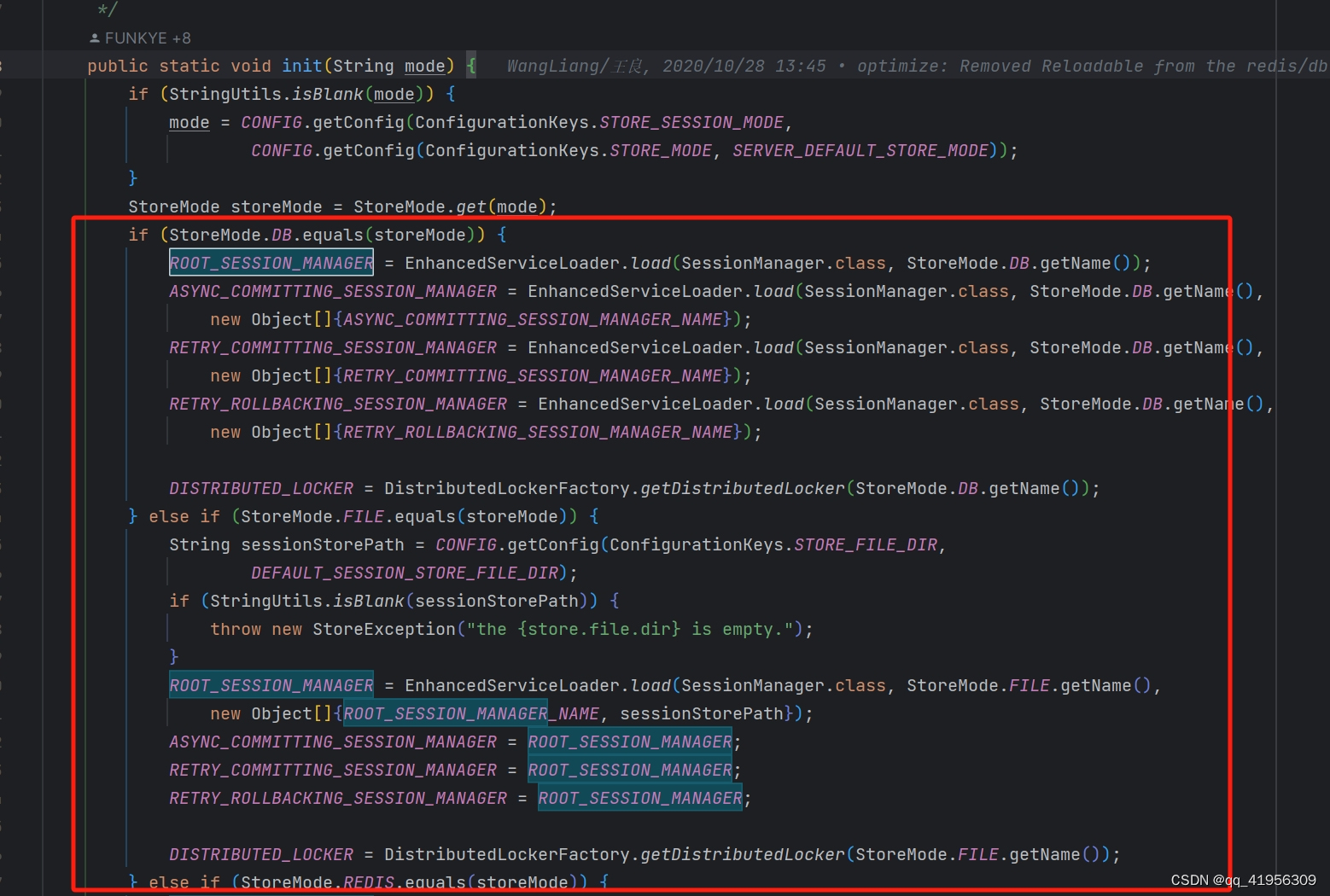Click ROOT_SESSION_MANAGER assigned to RETRY_ROLLBACKING_SESSION_MANAGER
Screen dimensions: 1330x896
point(640,798)
